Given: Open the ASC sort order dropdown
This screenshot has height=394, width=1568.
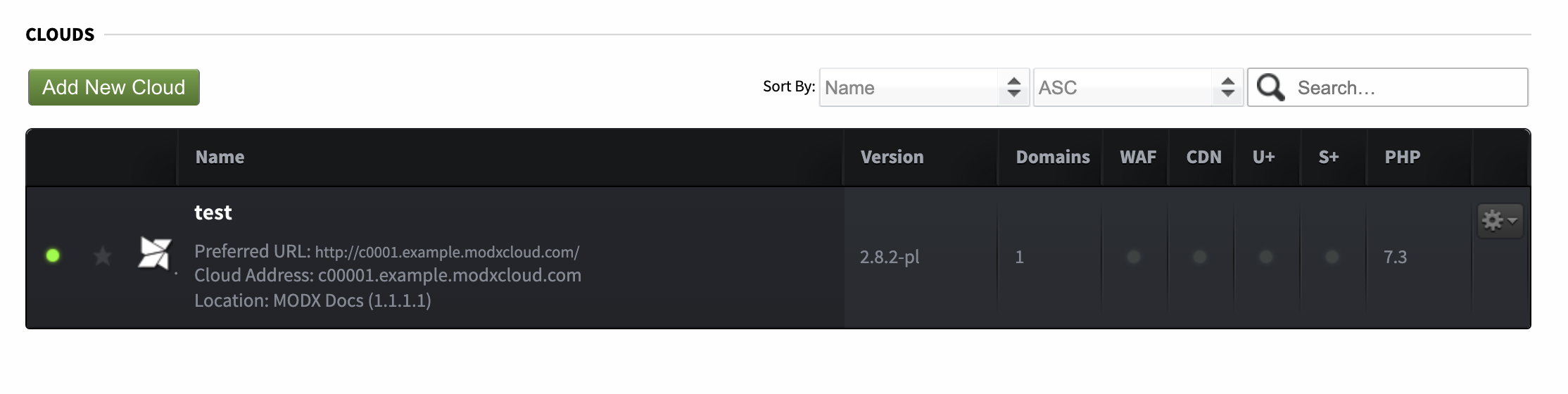Looking at the screenshot, I should click(1139, 87).
